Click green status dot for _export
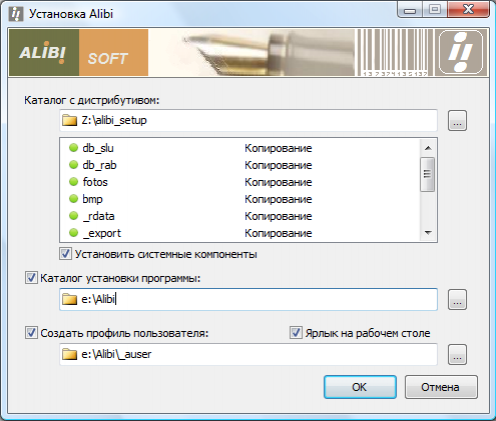 click(73, 233)
